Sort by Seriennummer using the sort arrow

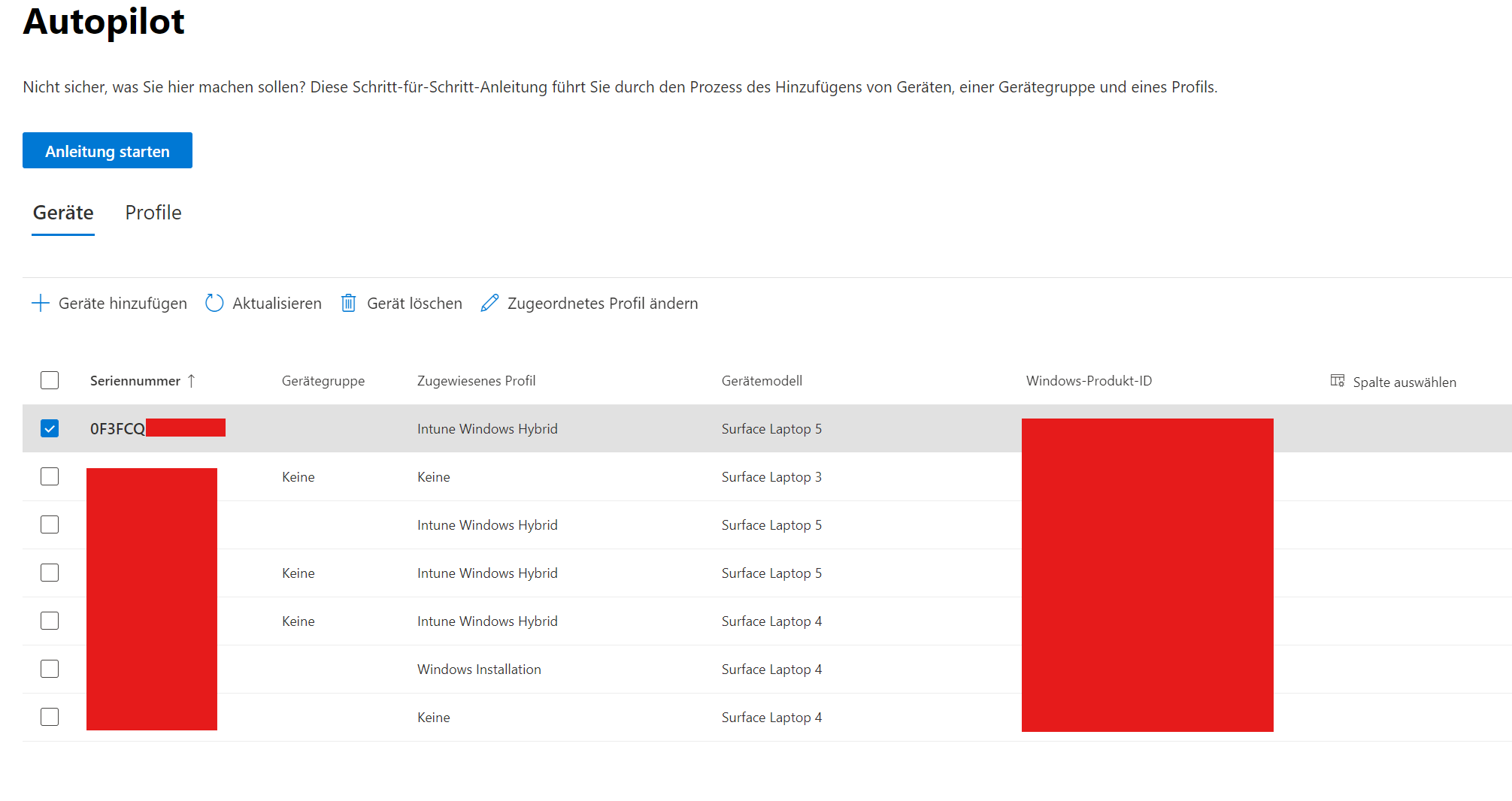192,380
